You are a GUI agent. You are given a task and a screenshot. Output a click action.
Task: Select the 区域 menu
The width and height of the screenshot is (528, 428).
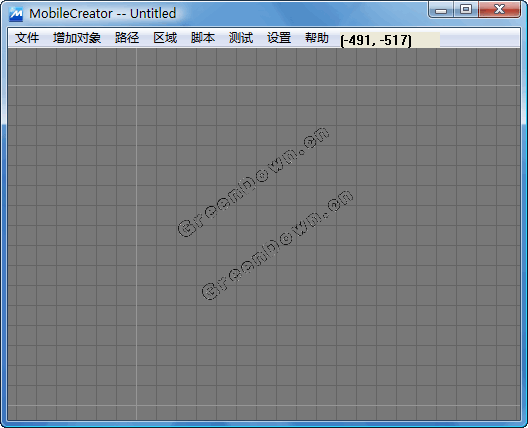(x=165, y=38)
